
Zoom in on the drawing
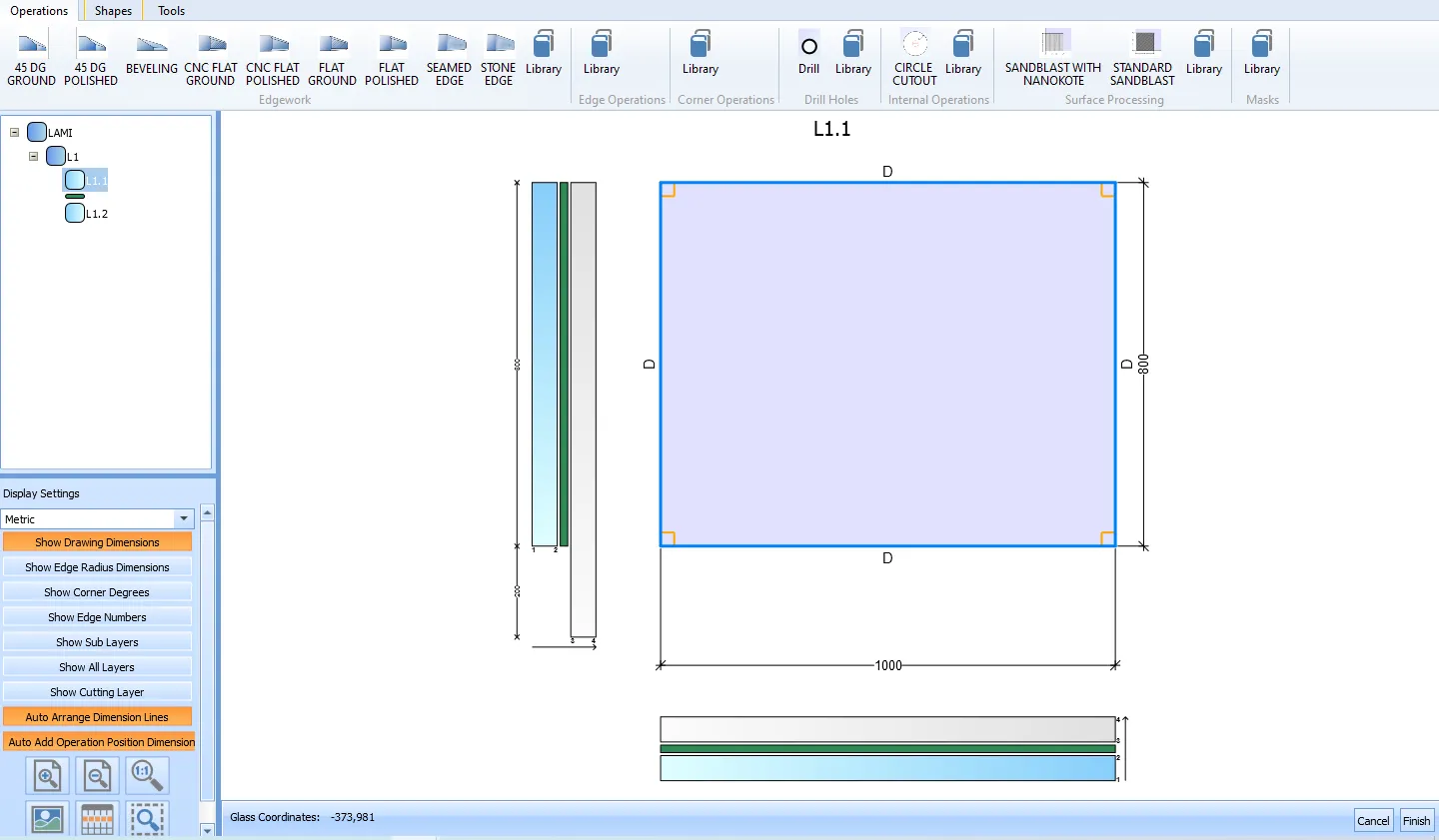click(47, 775)
